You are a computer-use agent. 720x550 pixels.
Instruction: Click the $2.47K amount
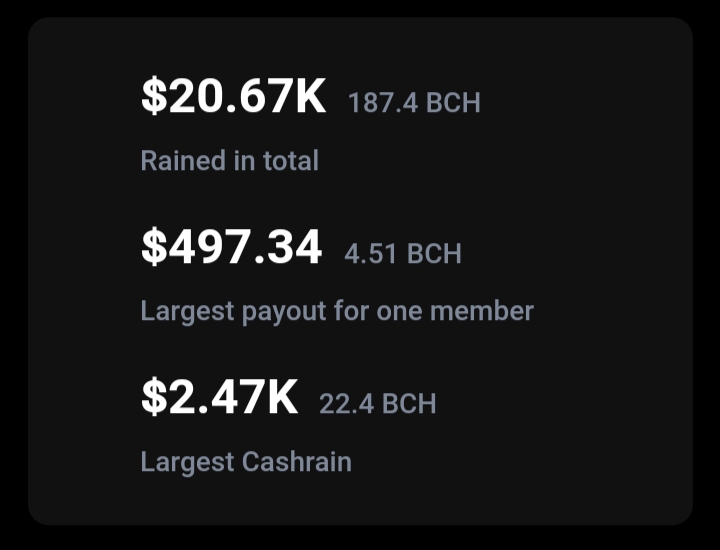(219, 397)
